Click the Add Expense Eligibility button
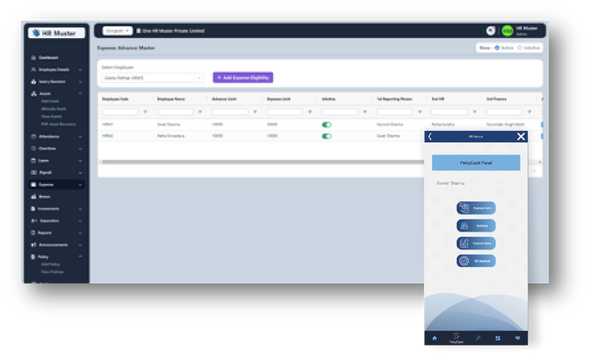This screenshot has width=590, height=361. pyautogui.click(x=243, y=78)
